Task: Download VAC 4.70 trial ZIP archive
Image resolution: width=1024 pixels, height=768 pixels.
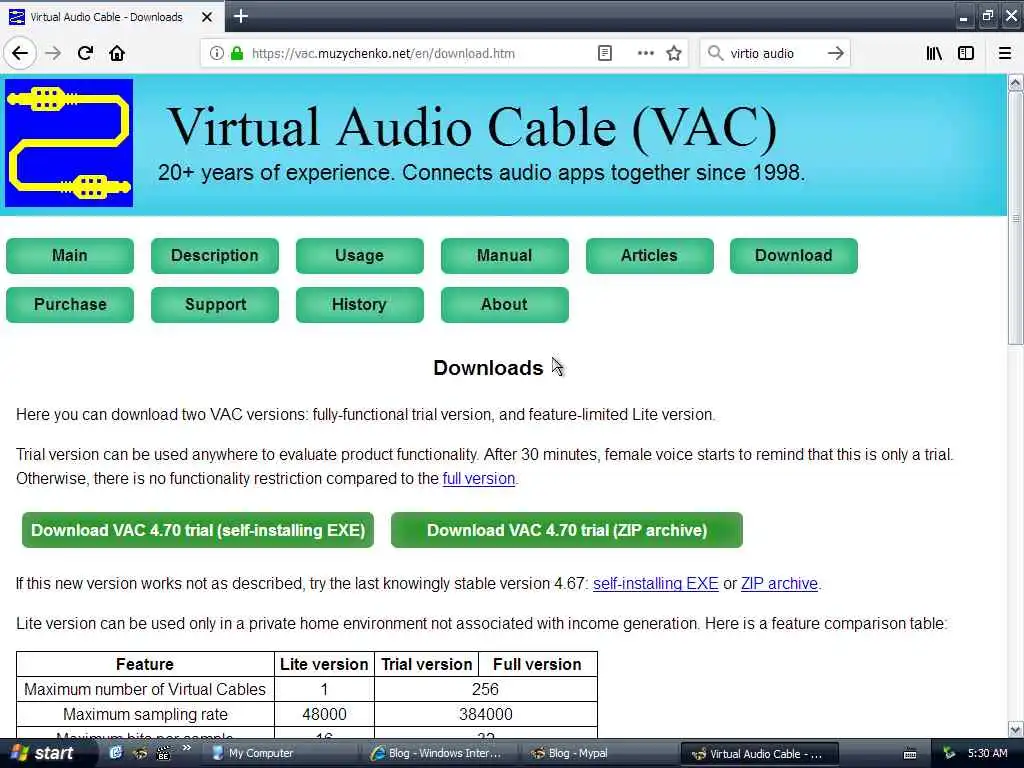Action: (x=567, y=530)
